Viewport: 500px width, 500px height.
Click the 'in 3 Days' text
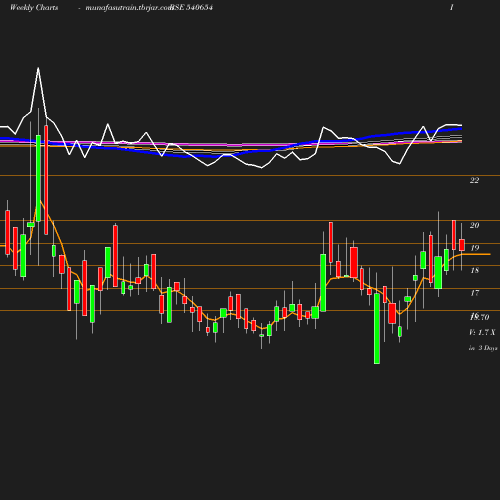tap(483, 348)
